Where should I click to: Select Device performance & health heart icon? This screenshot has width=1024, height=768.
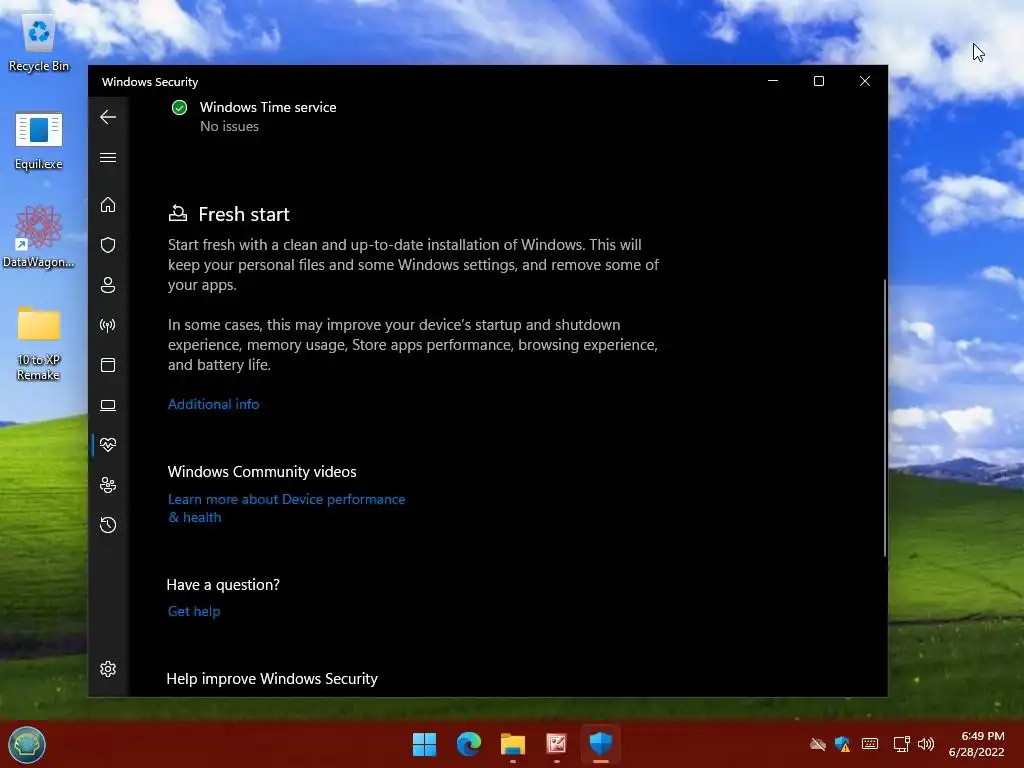click(108, 445)
